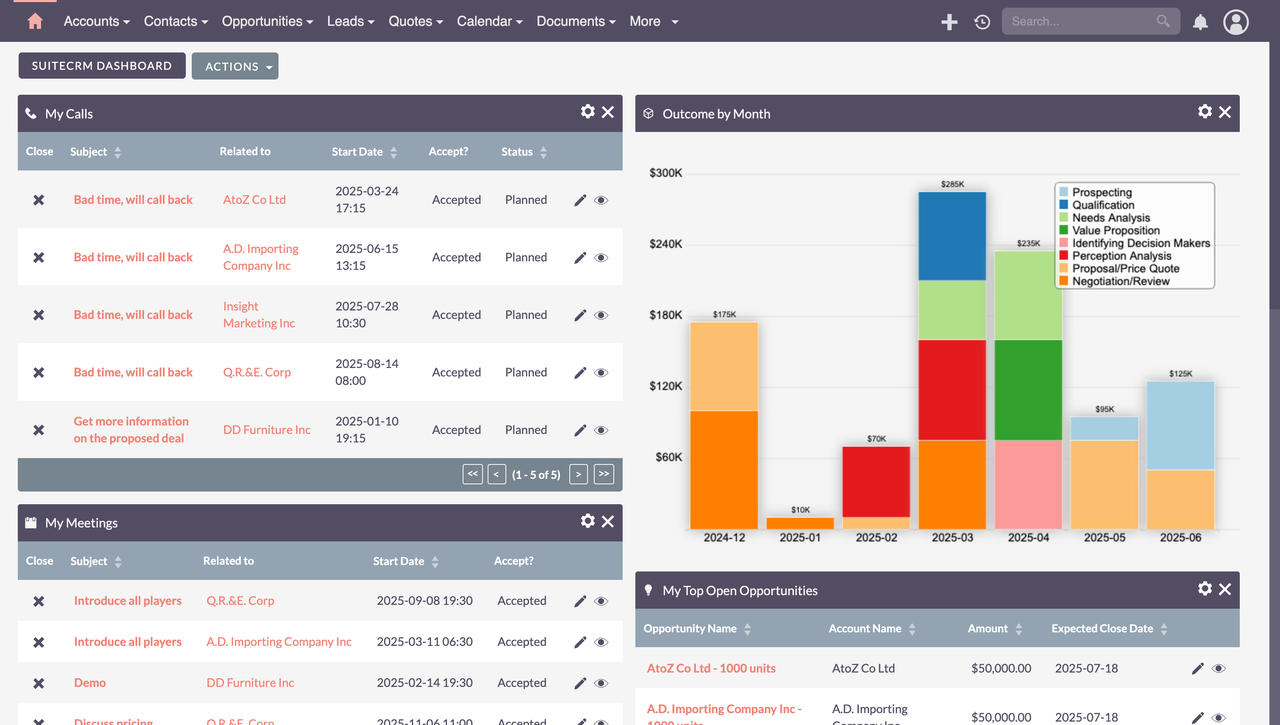View AtoZ Co Ltd call details
The width and height of the screenshot is (1280, 725).
(x=601, y=200)
